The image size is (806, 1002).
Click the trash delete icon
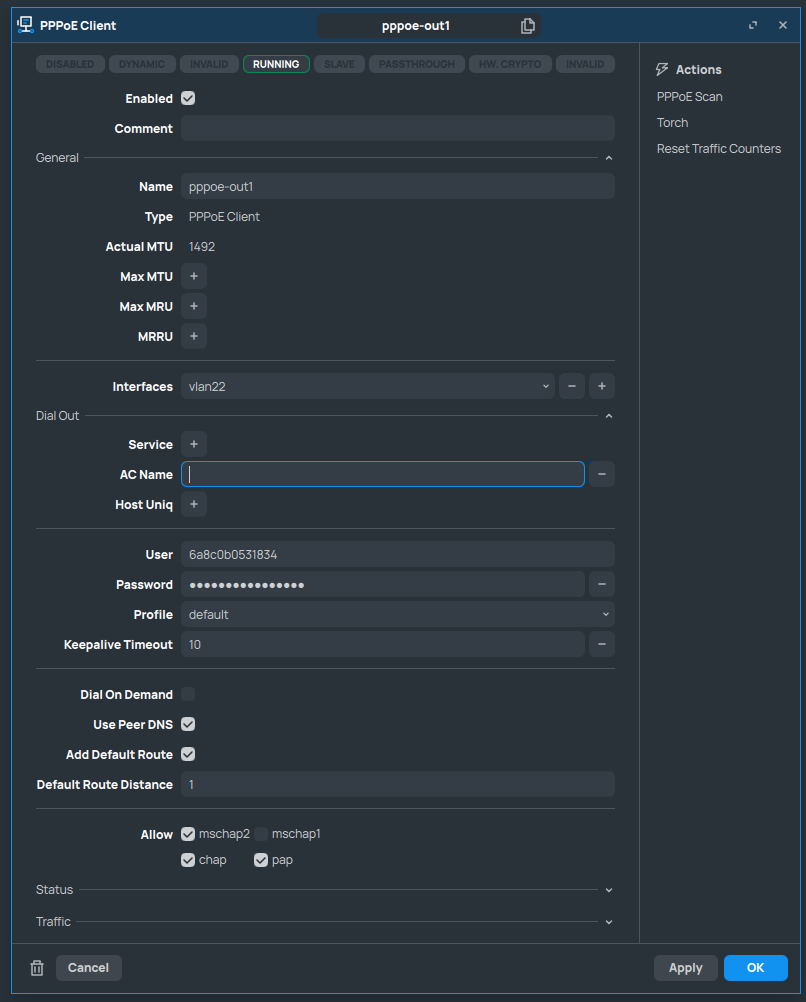(x=37, y=967)
